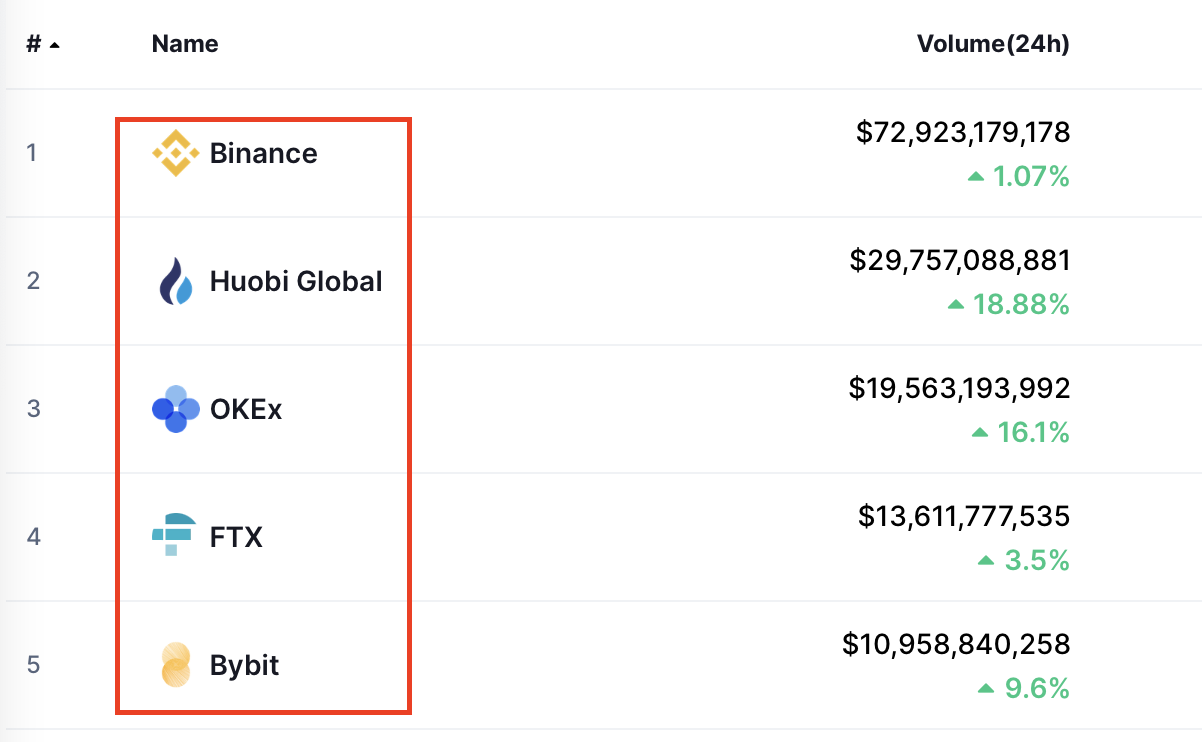Click the green arrow next to 9.6%

(985, 689)
